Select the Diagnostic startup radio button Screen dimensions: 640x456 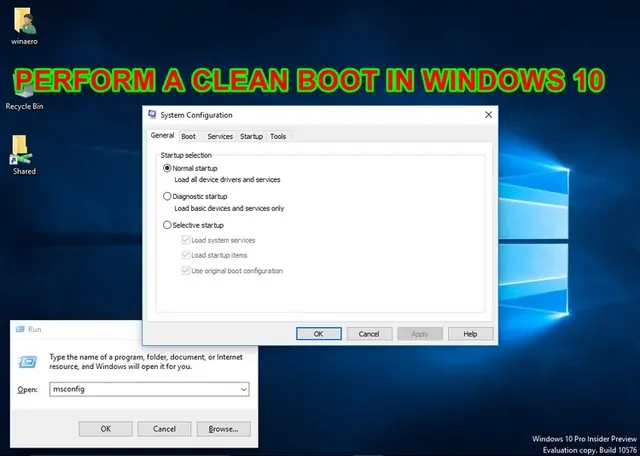(x=167, y=196)
